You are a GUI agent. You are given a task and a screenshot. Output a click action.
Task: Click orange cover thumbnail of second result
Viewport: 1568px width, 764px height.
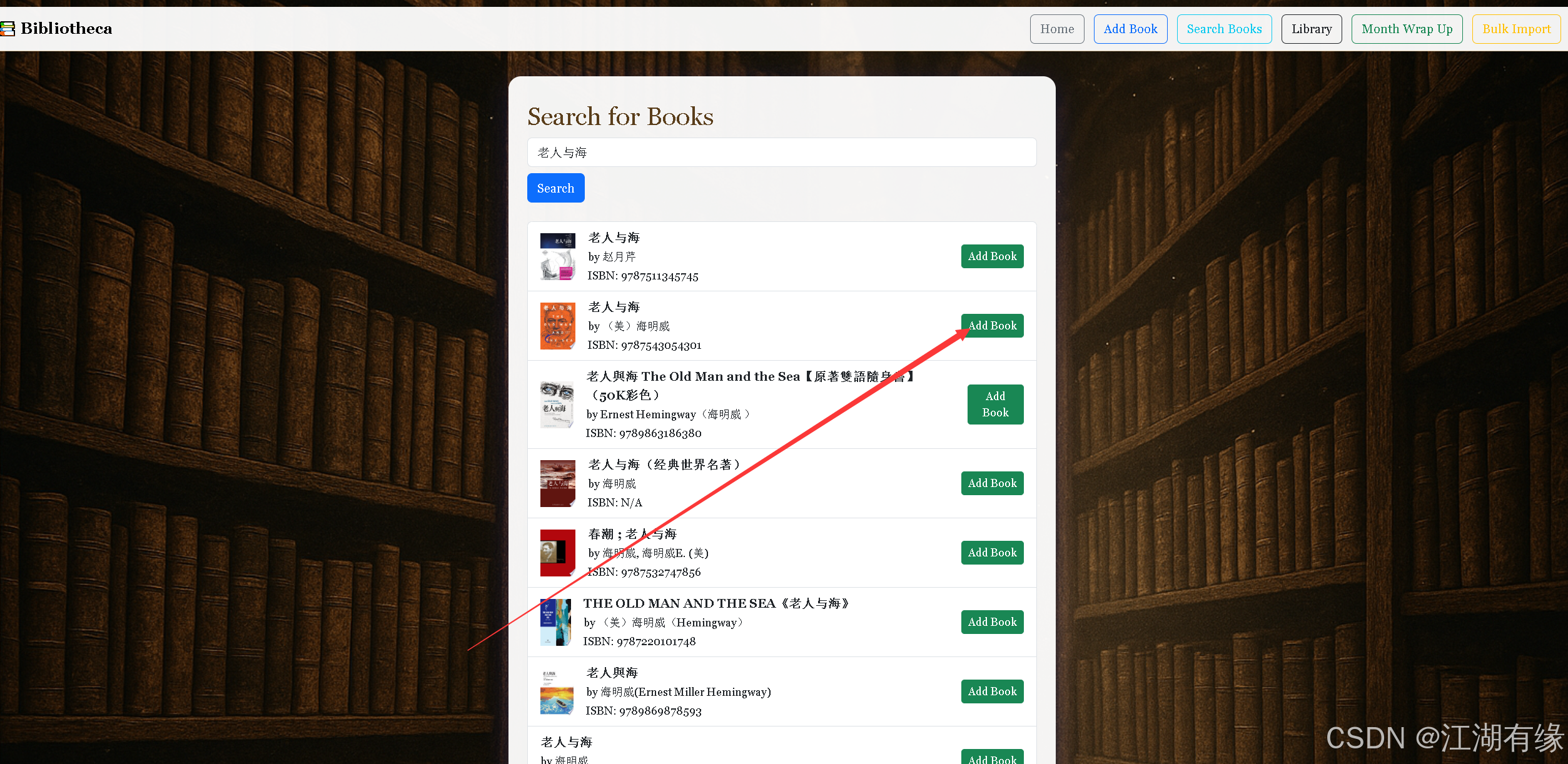pyautogui.click(x=557, y=326)
